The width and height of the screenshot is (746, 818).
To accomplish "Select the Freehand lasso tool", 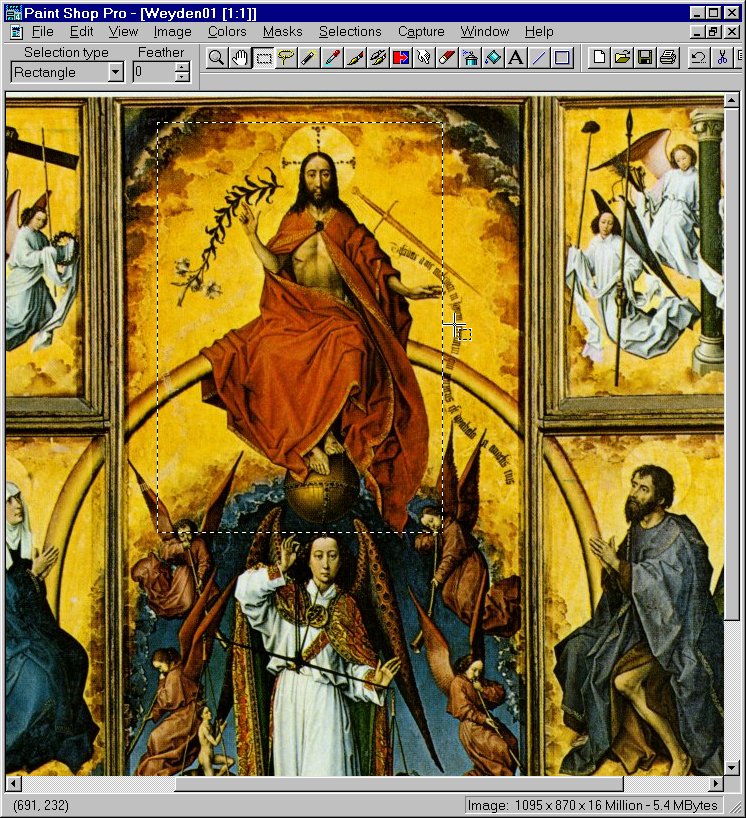I will [286, 58].
